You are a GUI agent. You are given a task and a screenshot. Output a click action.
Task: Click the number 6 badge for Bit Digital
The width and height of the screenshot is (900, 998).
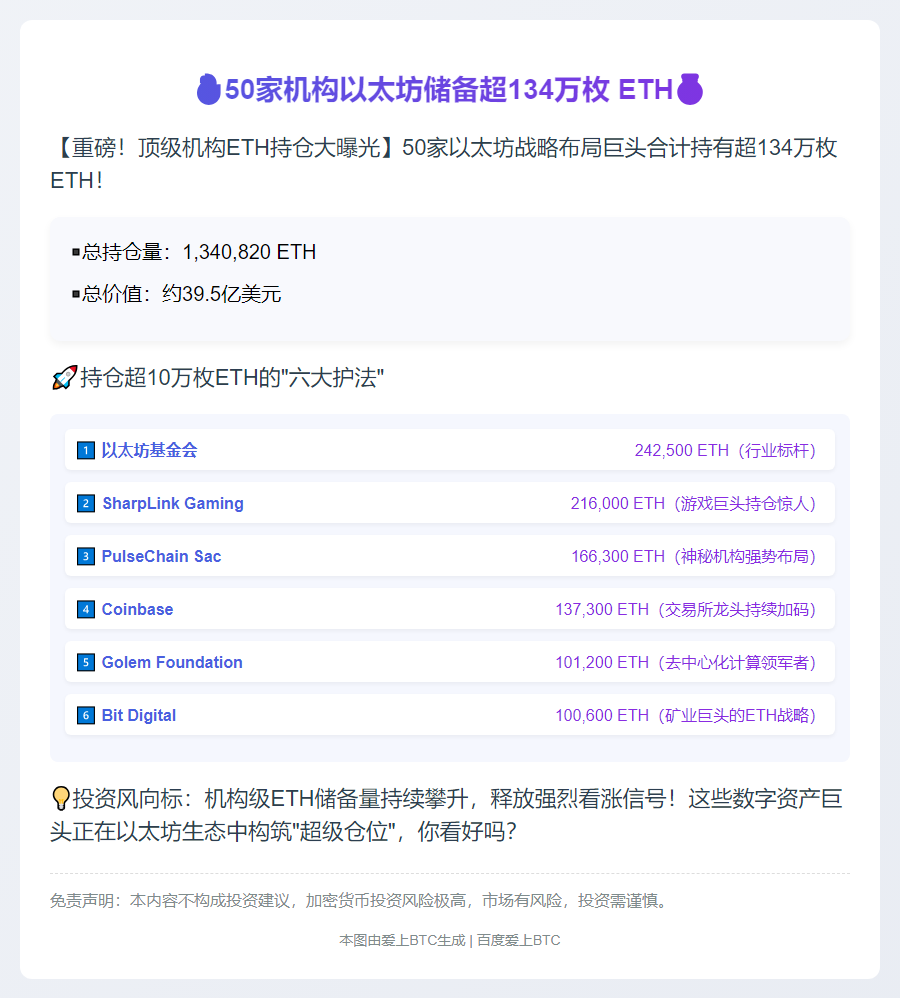86,715
